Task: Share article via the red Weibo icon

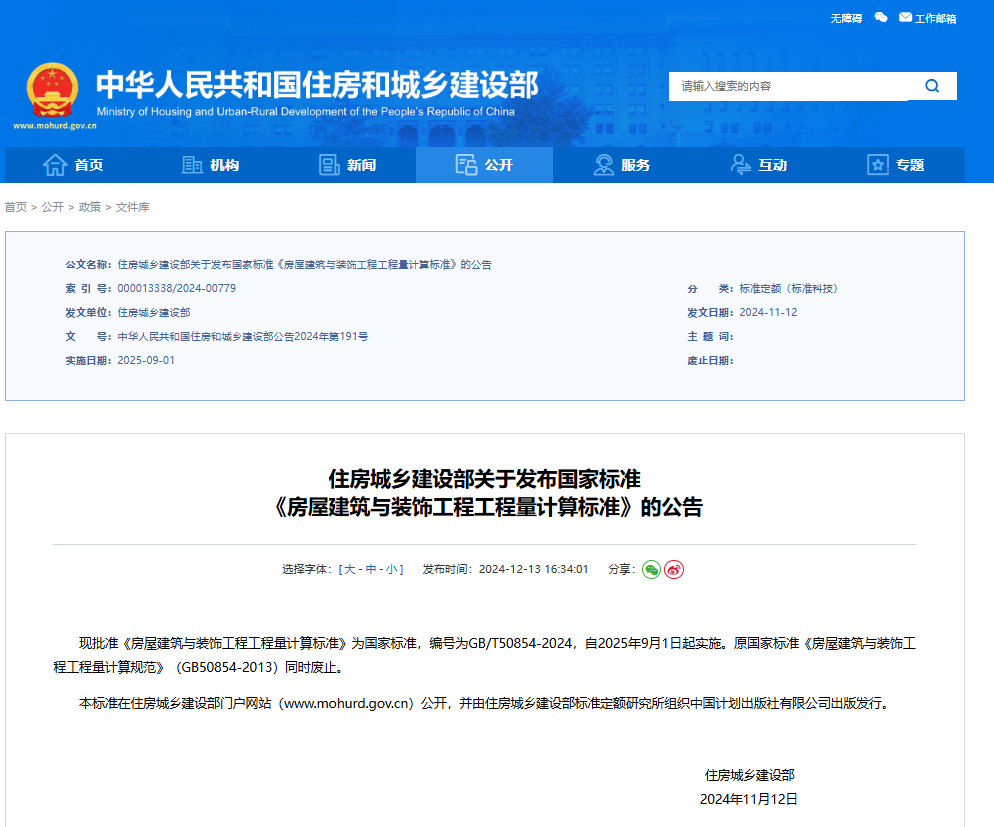Action: [x=673, y=568]
